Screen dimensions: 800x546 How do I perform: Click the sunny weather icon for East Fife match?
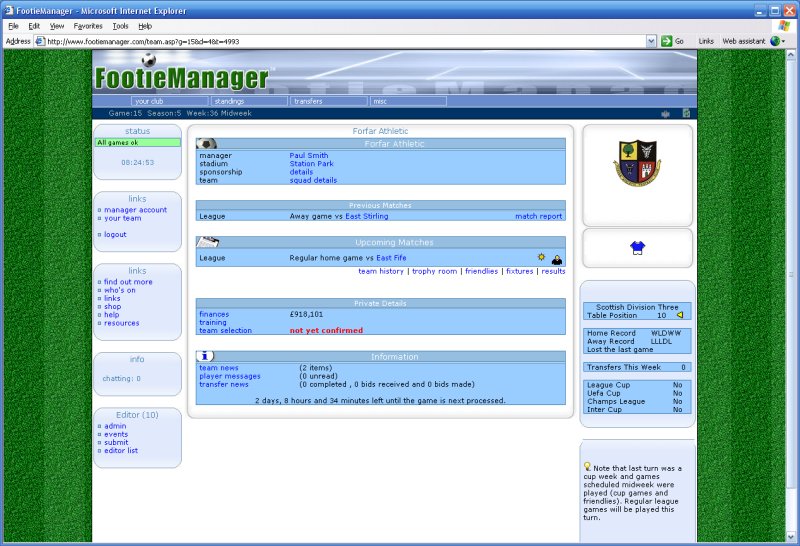(x=541, y=257)
